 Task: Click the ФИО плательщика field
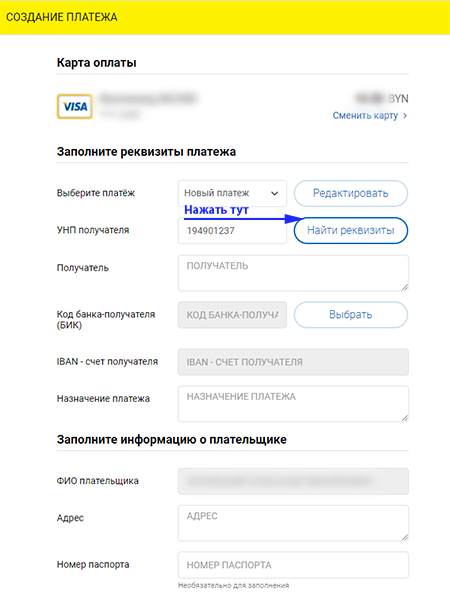coord(293,481)
